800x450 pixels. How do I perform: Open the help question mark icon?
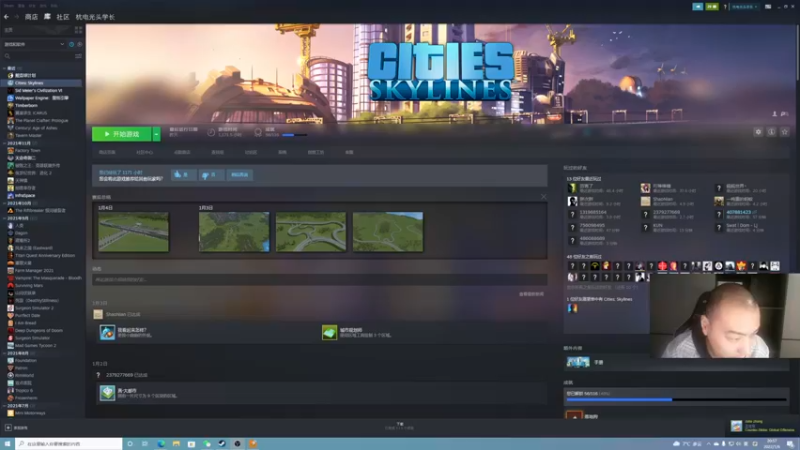[725, 7]
